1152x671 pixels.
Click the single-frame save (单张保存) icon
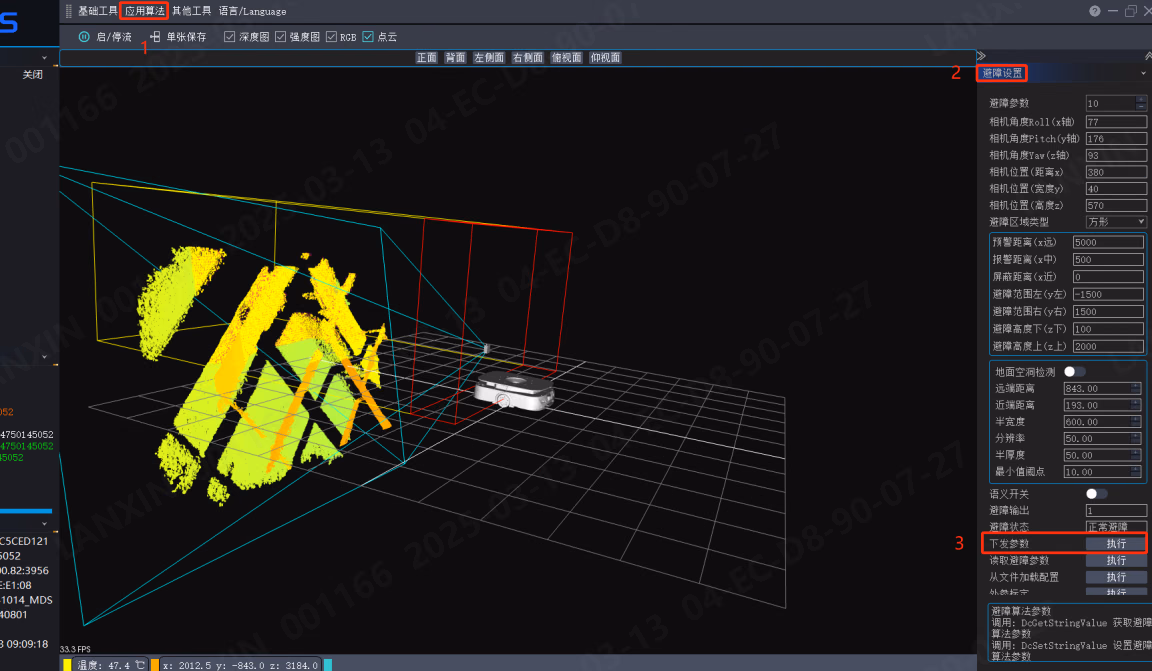(155, 37)
